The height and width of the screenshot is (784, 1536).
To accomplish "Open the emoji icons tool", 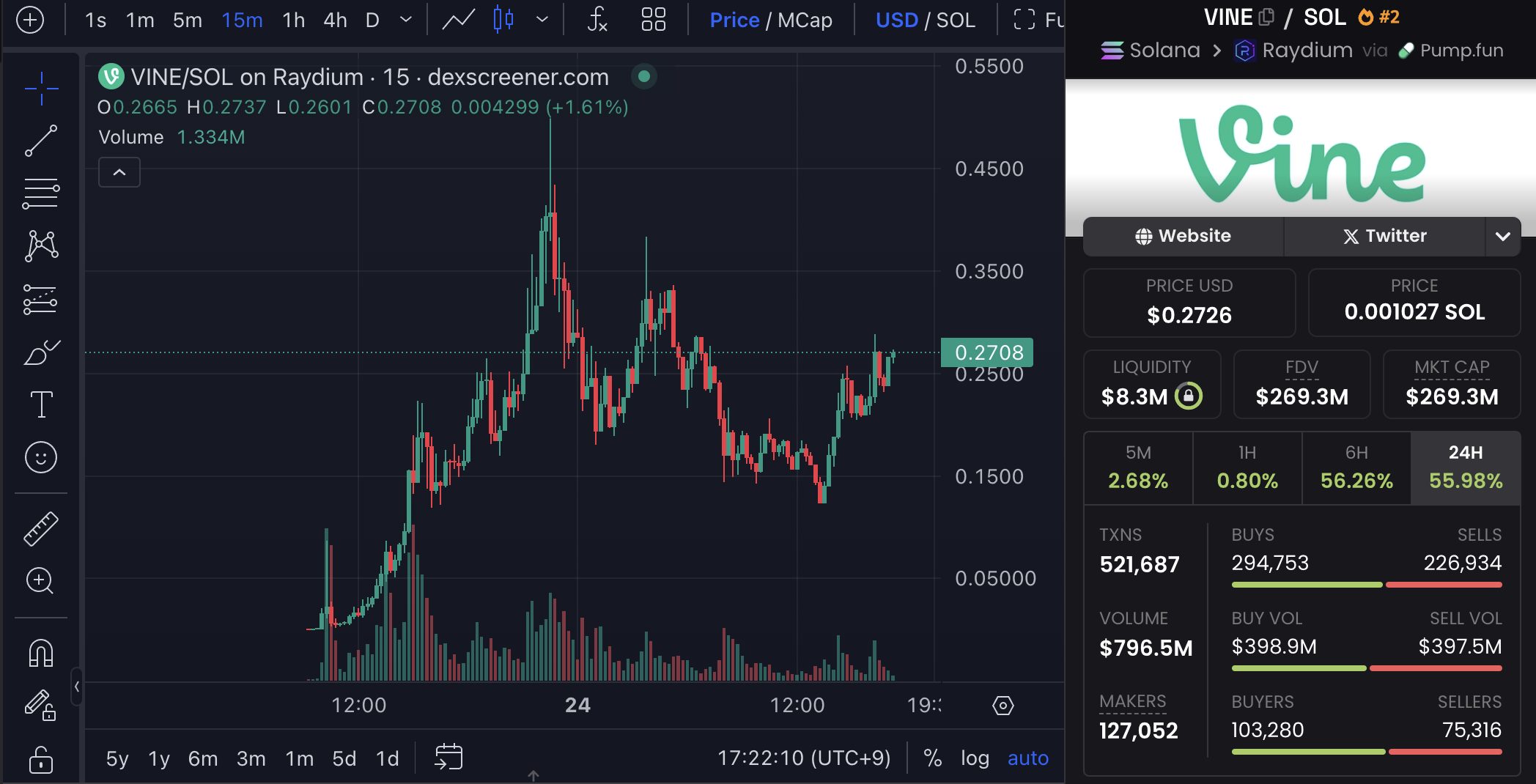I will 41,458.
